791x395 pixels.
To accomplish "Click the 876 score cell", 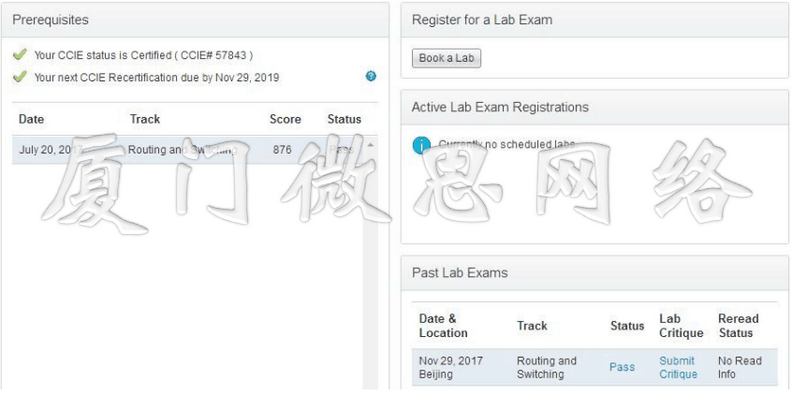I will point(282,150).
